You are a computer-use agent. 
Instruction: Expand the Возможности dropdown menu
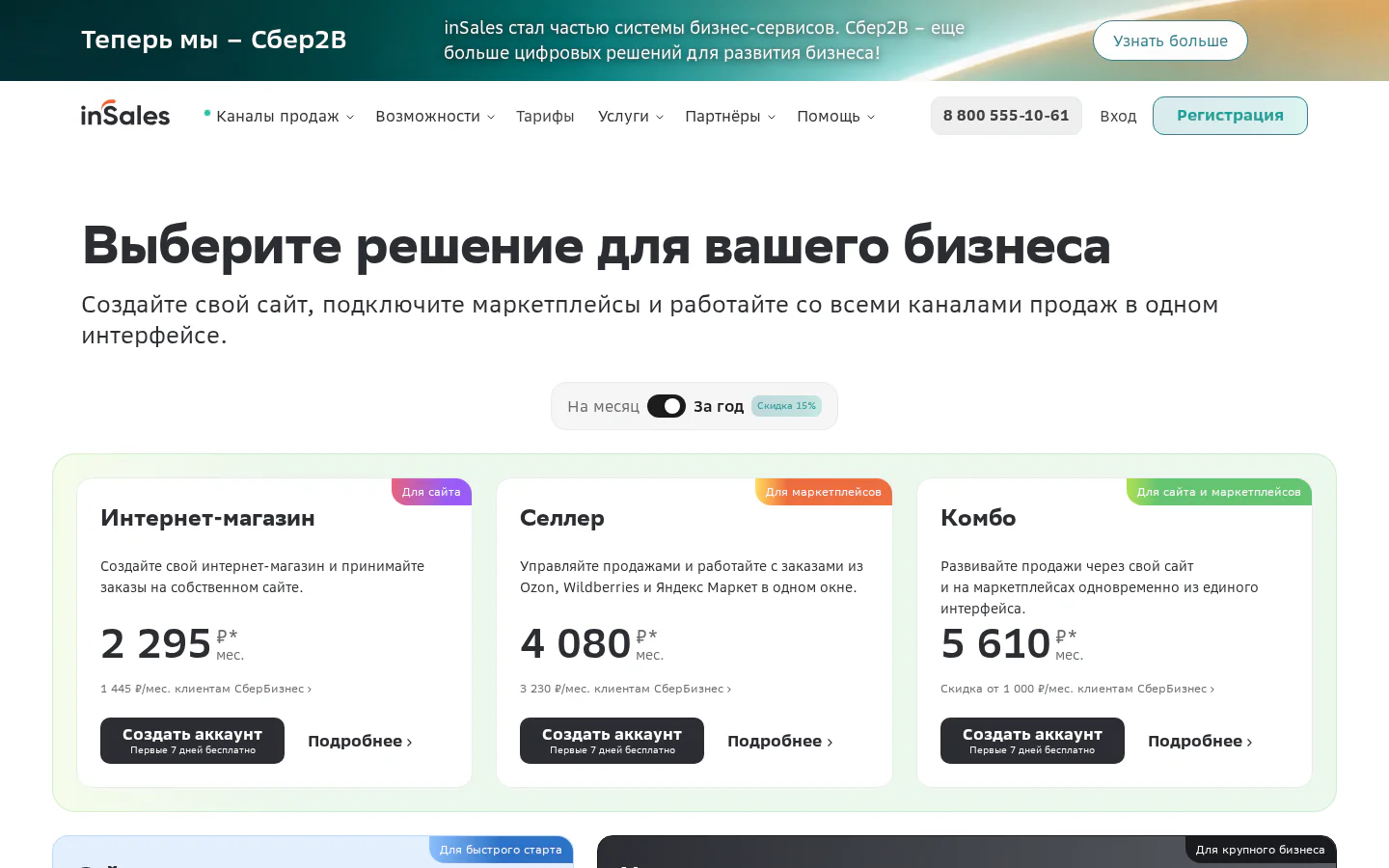[435, 117]
